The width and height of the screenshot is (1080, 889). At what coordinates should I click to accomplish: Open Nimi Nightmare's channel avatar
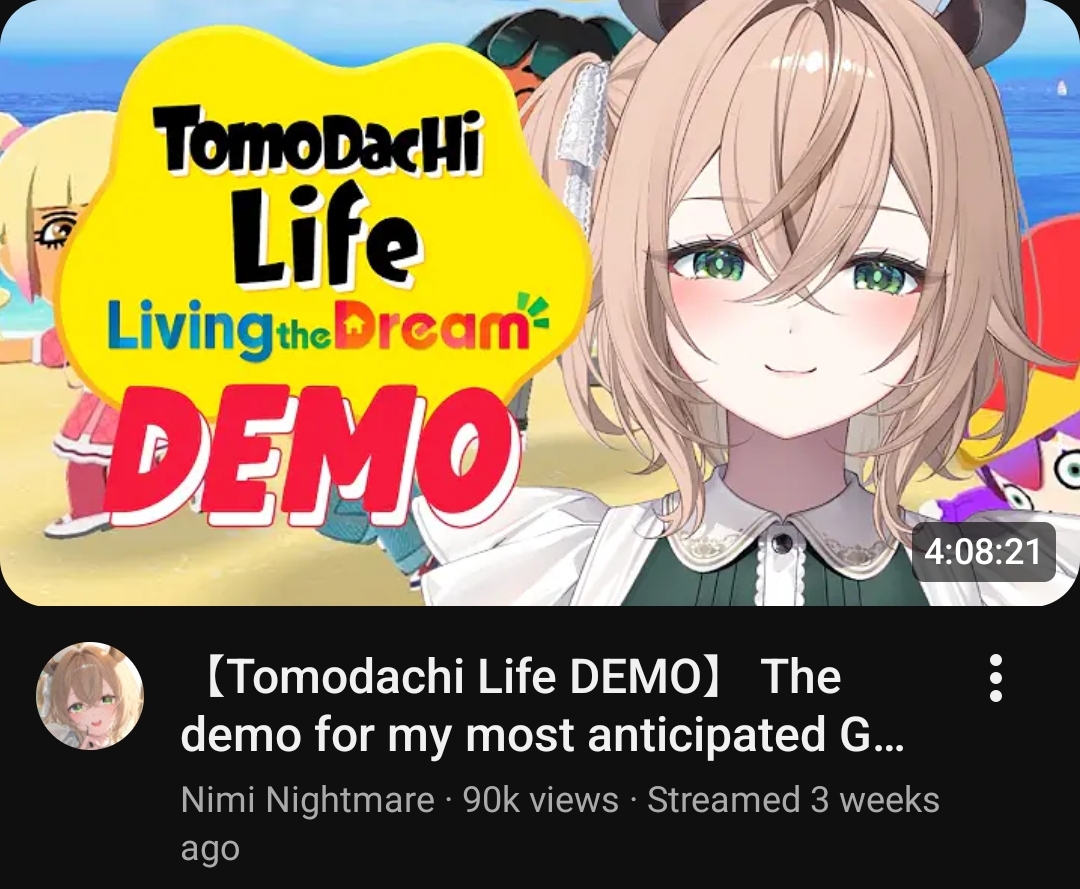pyautogui.click(x=90, y=695)
